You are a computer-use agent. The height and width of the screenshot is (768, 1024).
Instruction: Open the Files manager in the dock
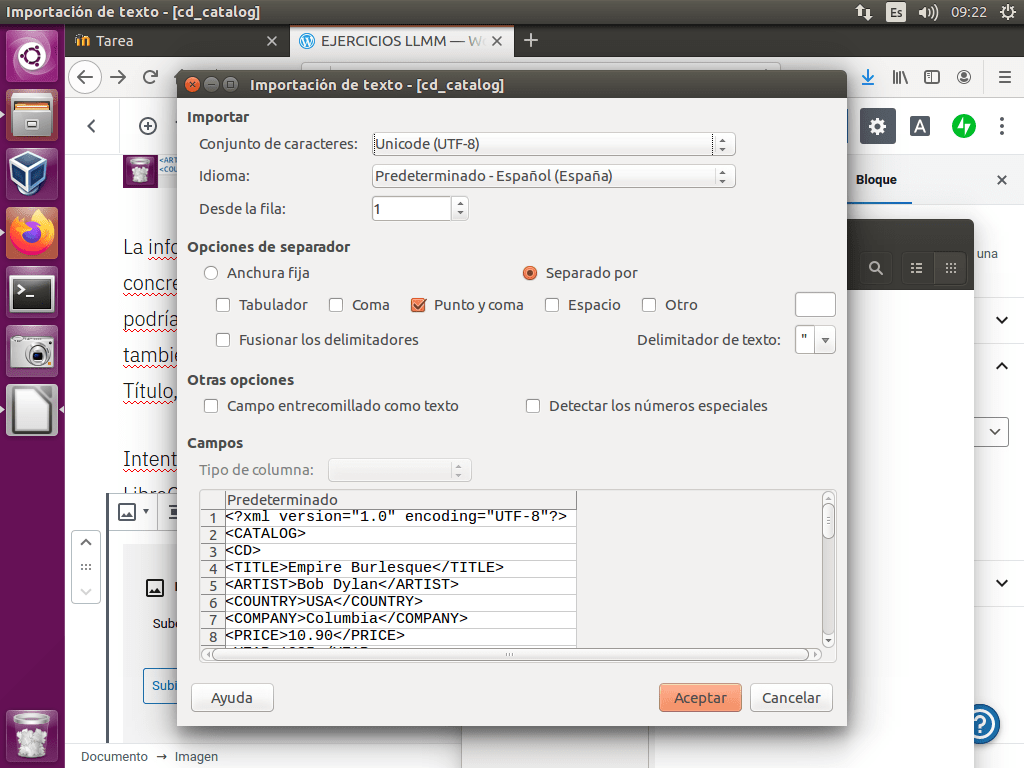[x=33, y=115]
